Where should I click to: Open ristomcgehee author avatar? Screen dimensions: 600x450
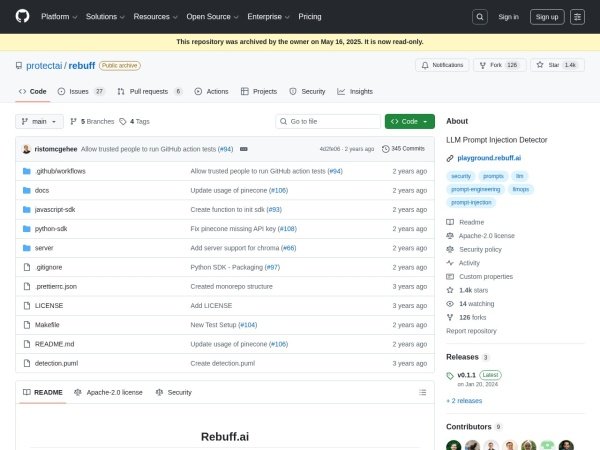26,149
